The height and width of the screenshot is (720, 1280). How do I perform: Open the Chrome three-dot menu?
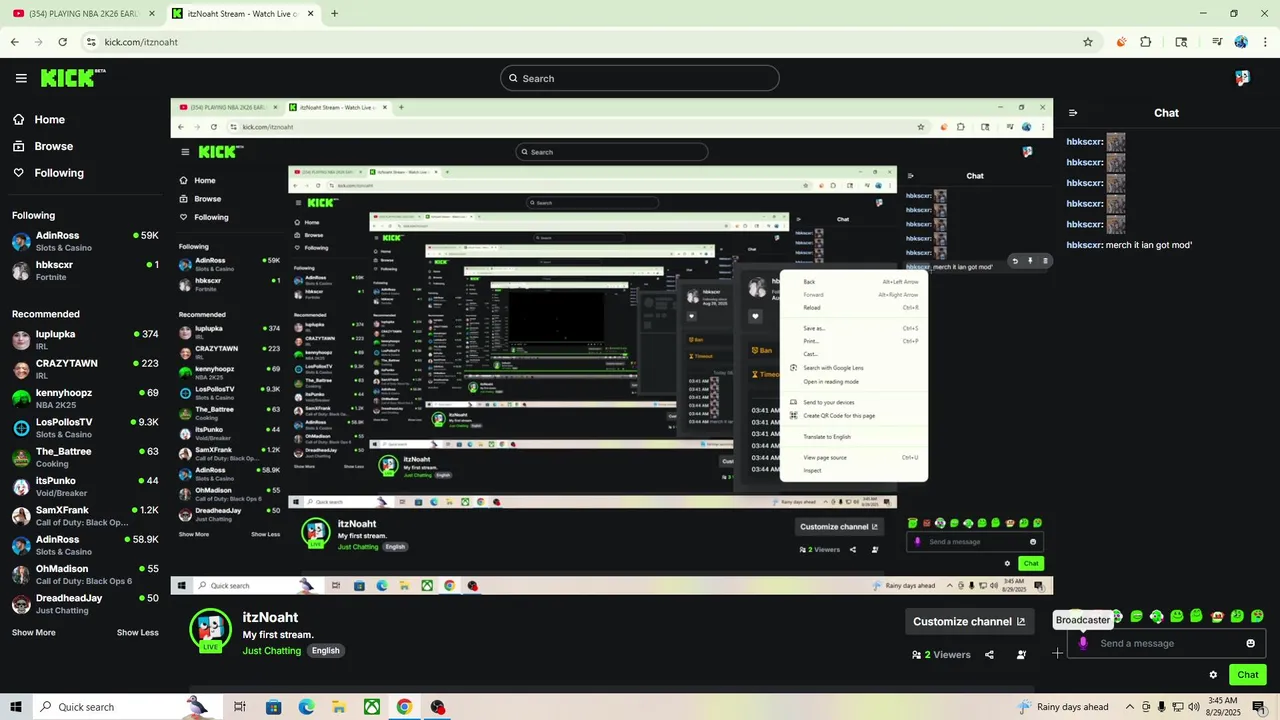(x=1265, y=42)
